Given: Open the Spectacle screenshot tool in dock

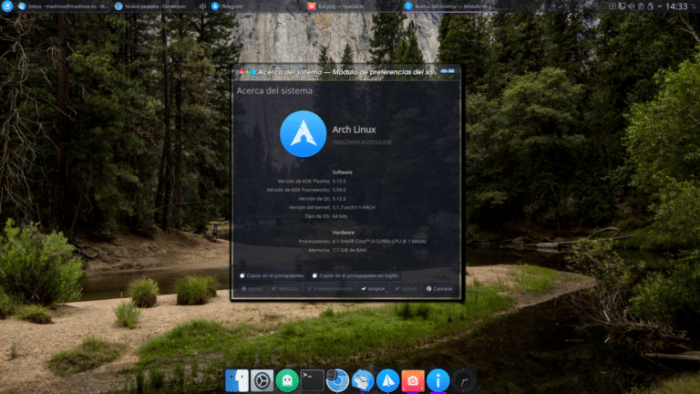Looking at the screenshot, I should pyautogui.click(x=413, y=381).
